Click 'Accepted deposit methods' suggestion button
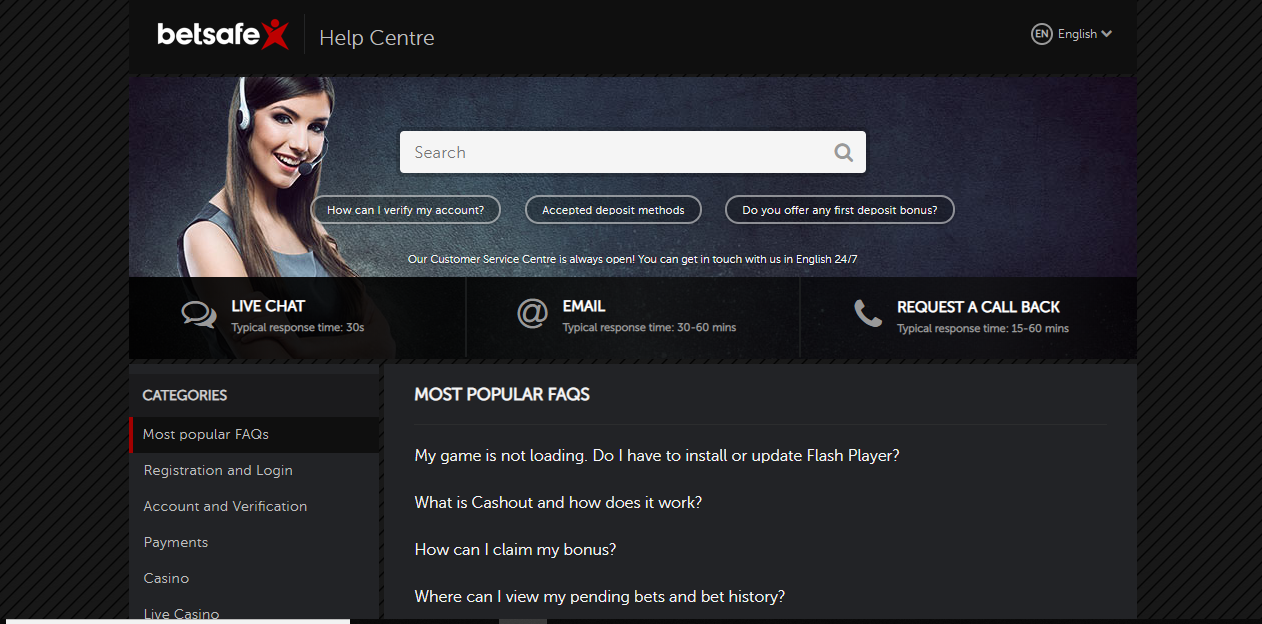Image resolution: width=1262 pixels, height=624 pixels. (613, 210)
